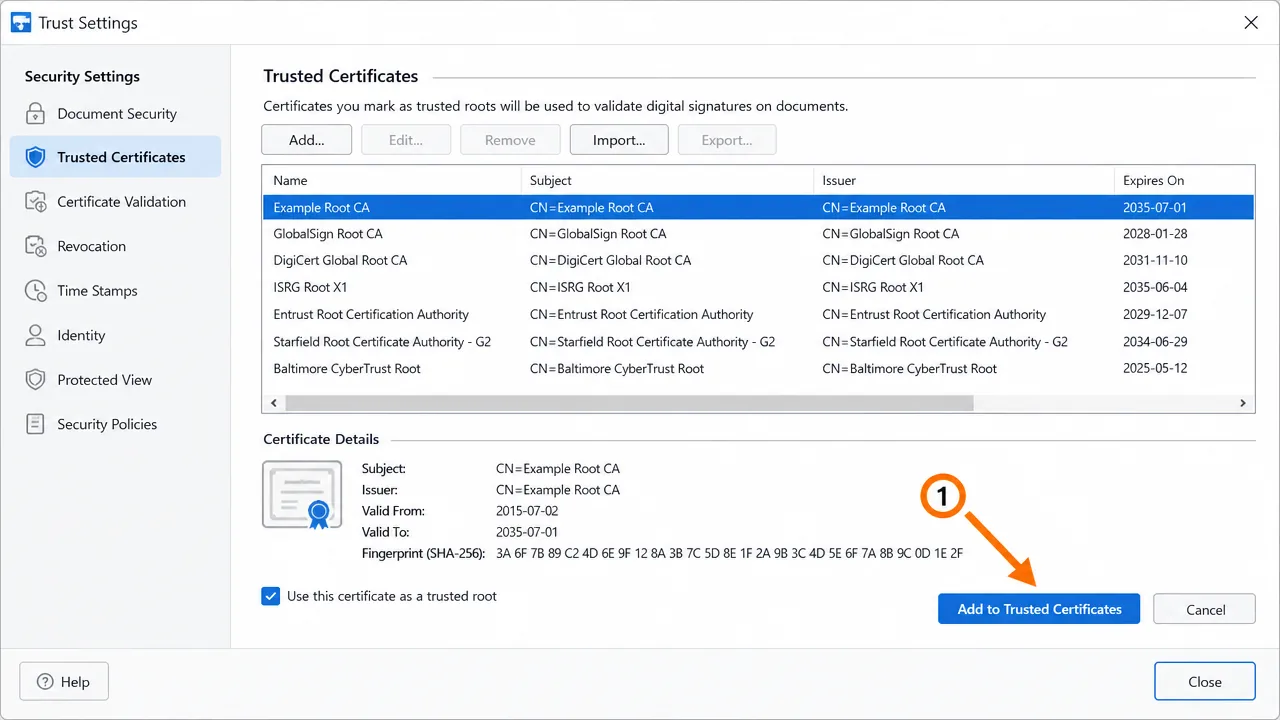Image resolution: width=1280 pixels, height=720 pixels.
Task: Click the Trust Settings app icon in title bar
Action: click(x=20, y=22)
